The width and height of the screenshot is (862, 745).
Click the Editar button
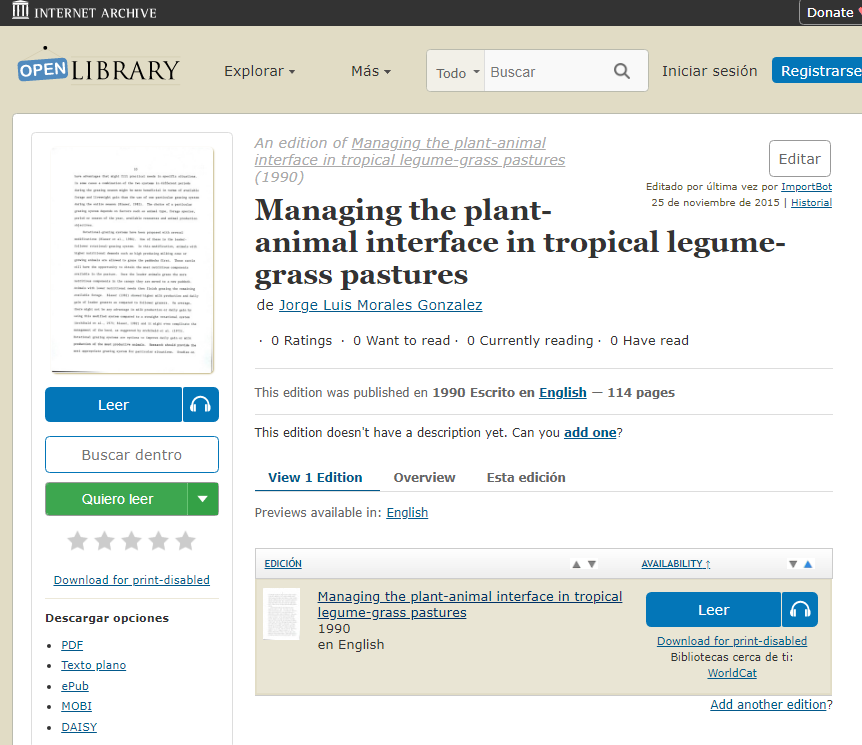799,158
